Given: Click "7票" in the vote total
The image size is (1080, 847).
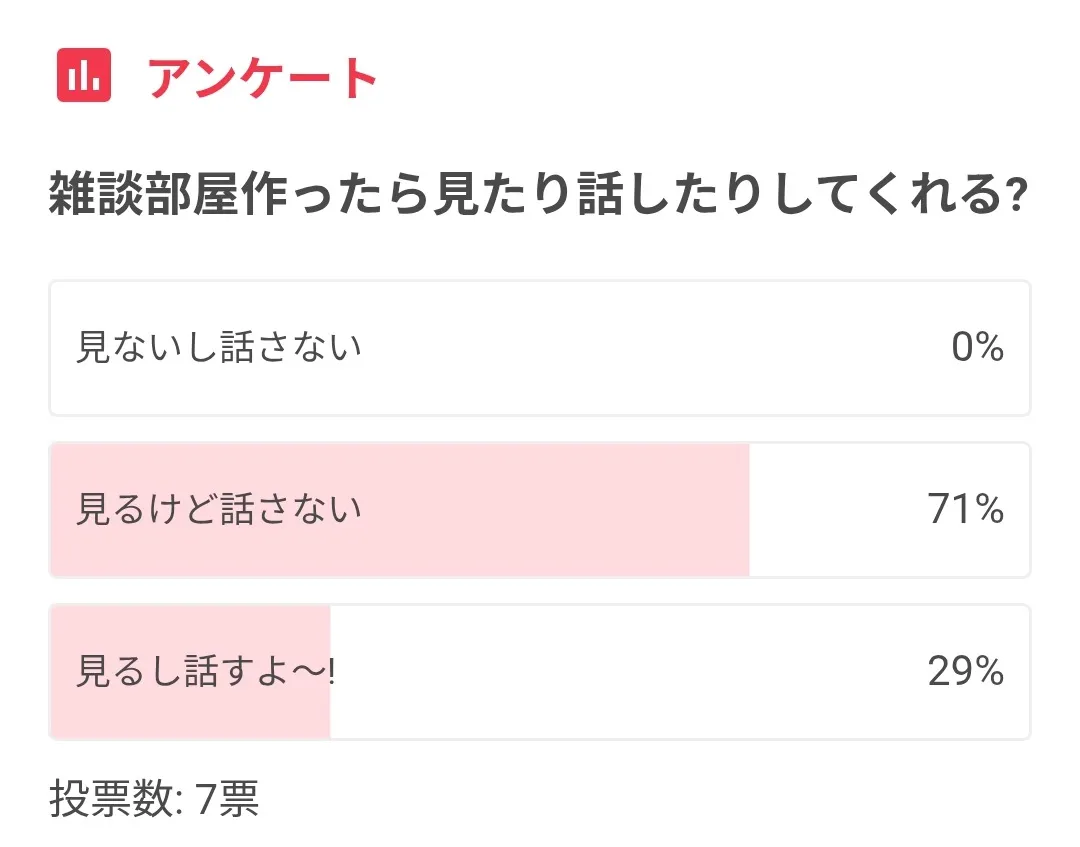Looking at the screenshot, I should pyautogui.click(x=227, y=802).
